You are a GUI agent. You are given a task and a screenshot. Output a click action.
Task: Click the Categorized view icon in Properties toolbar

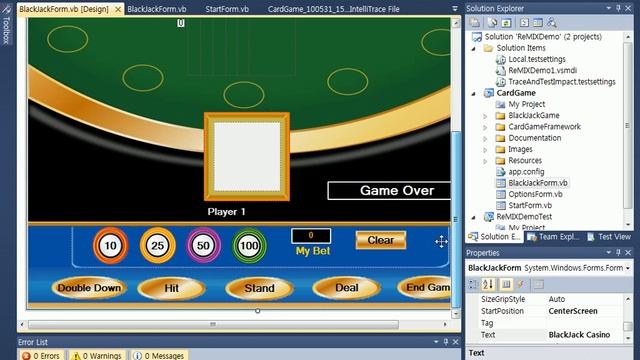click(x=474, y=284)
